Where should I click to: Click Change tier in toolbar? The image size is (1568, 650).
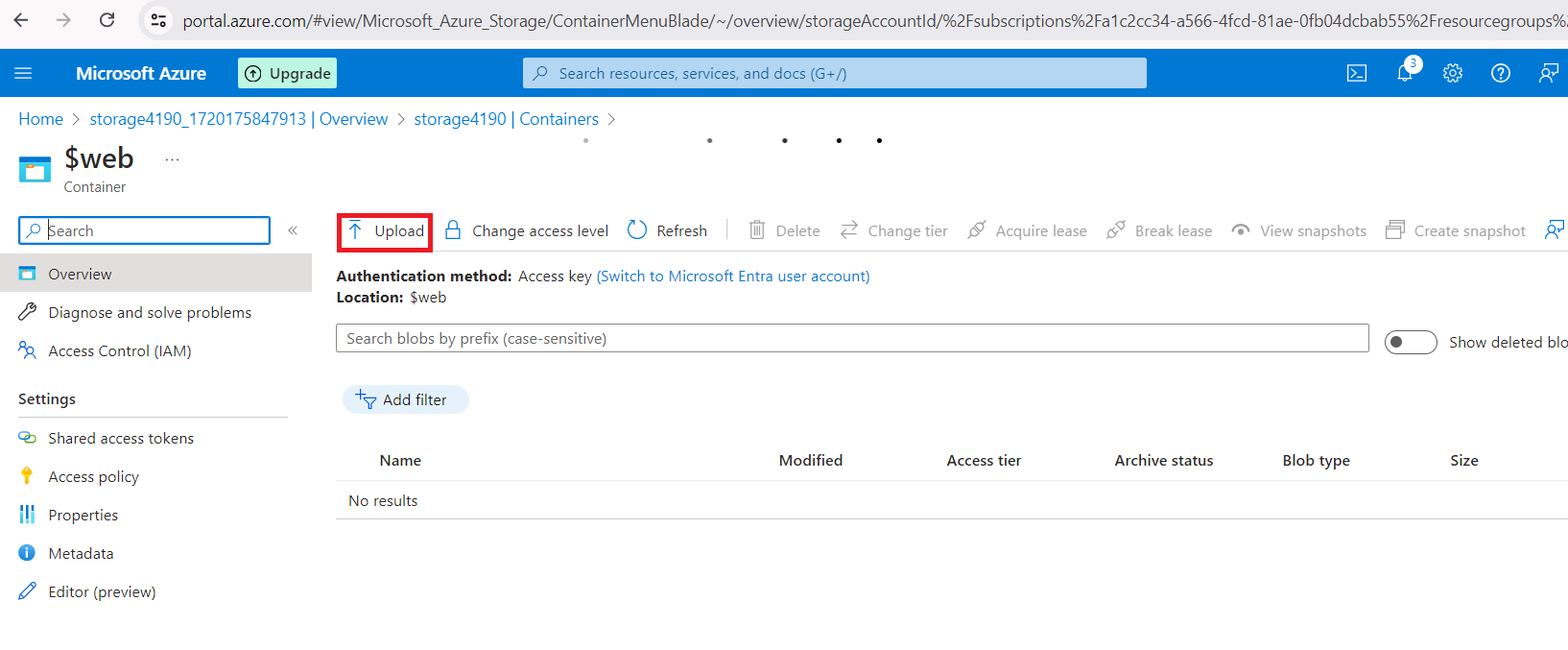(x=893, y=230)
